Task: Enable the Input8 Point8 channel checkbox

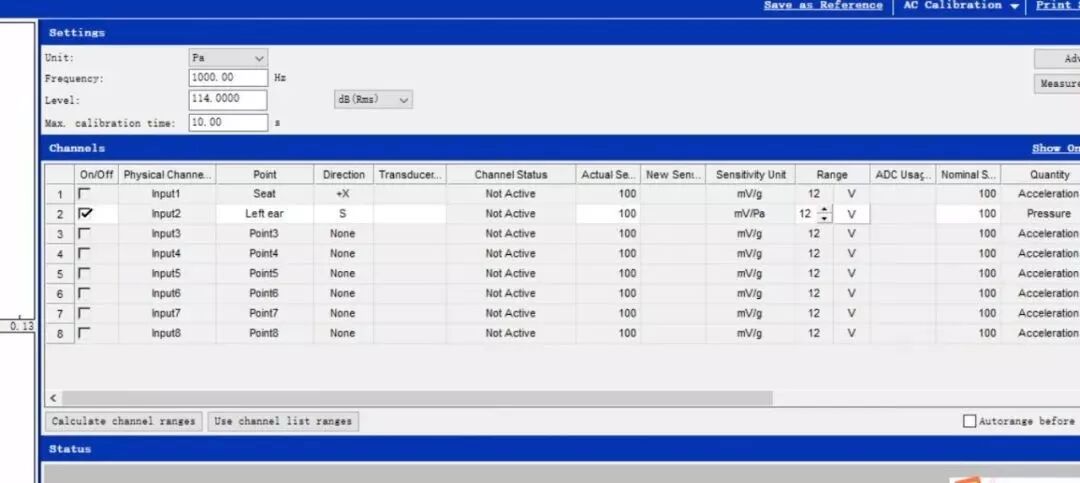Action: (x=84, y=333)
